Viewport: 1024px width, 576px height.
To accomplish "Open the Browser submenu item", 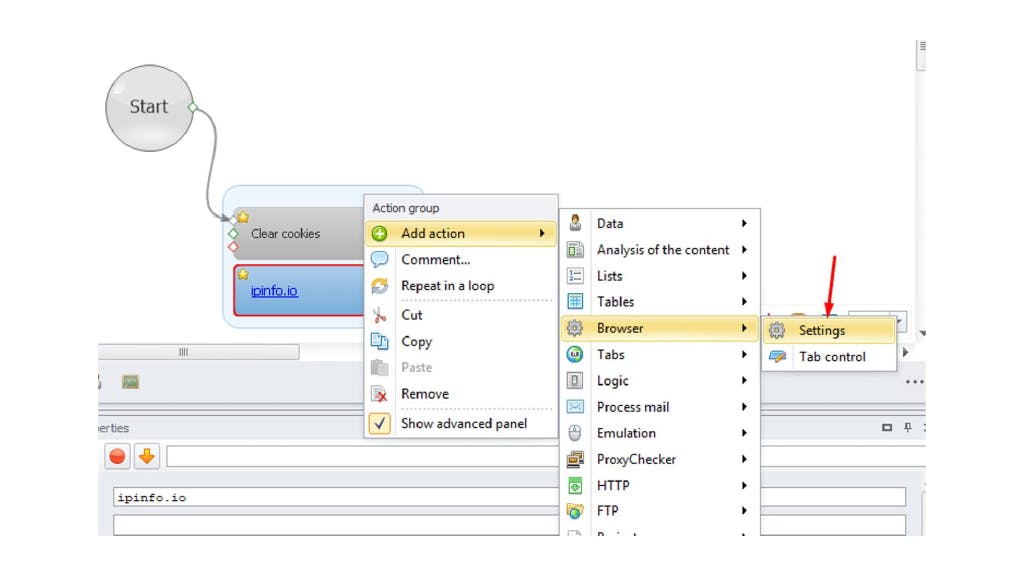I will click(660, 328).
